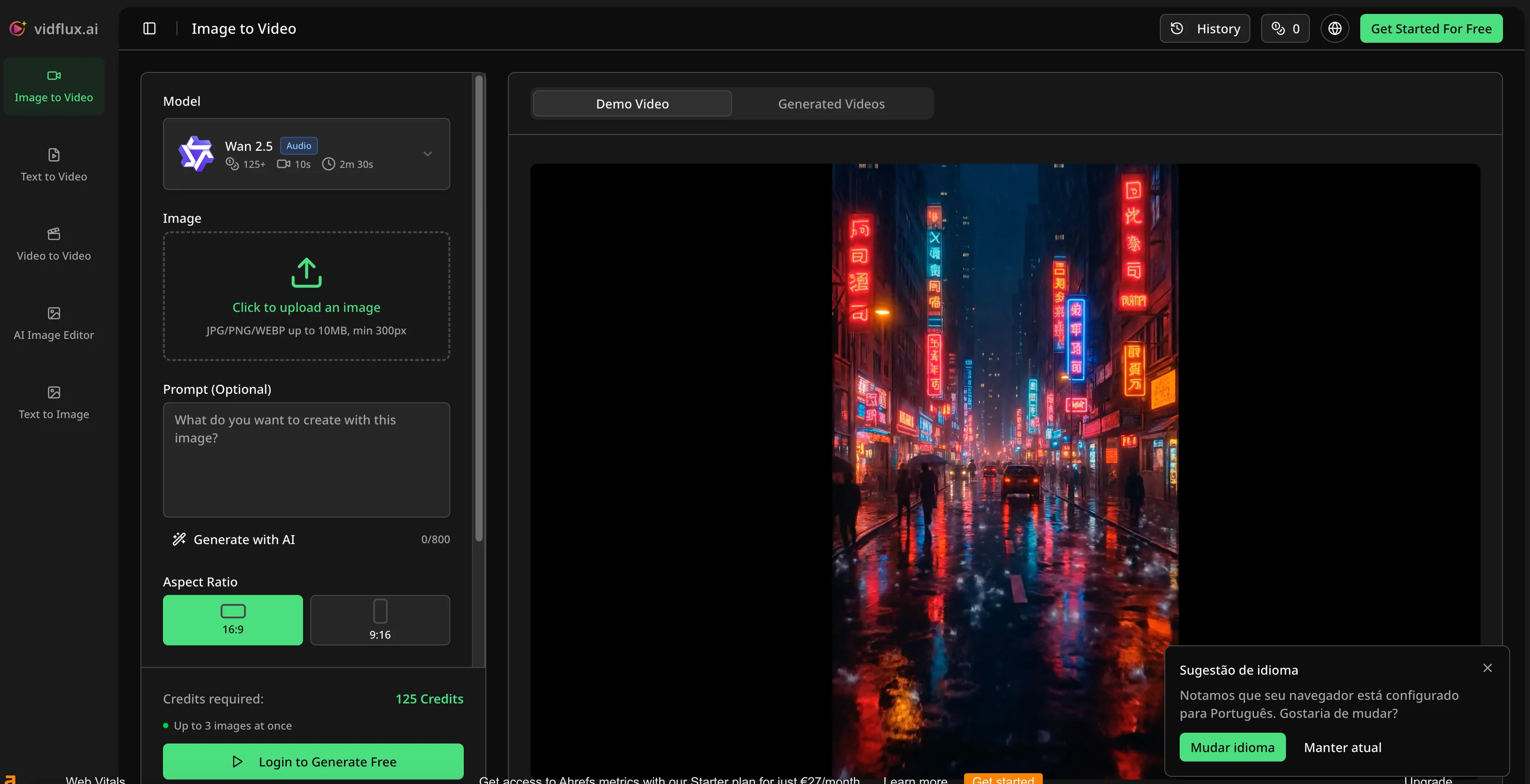Open the language globe icon
The height and width of the screenshot is (784, 1530).
point(1335,28)
